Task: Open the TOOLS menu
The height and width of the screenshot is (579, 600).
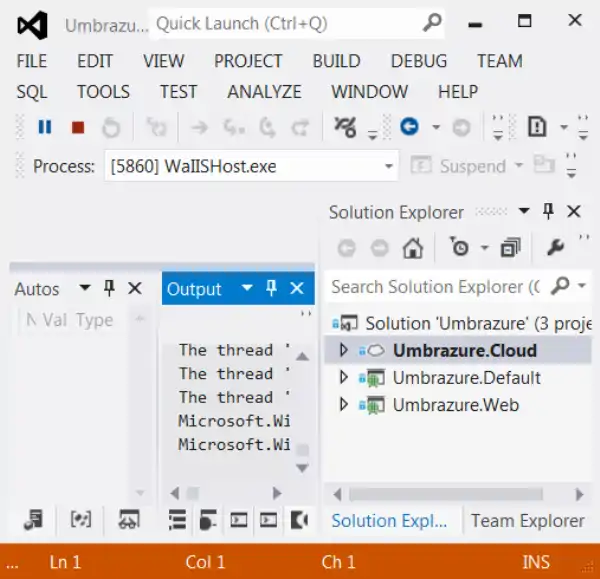Action: 104,92
